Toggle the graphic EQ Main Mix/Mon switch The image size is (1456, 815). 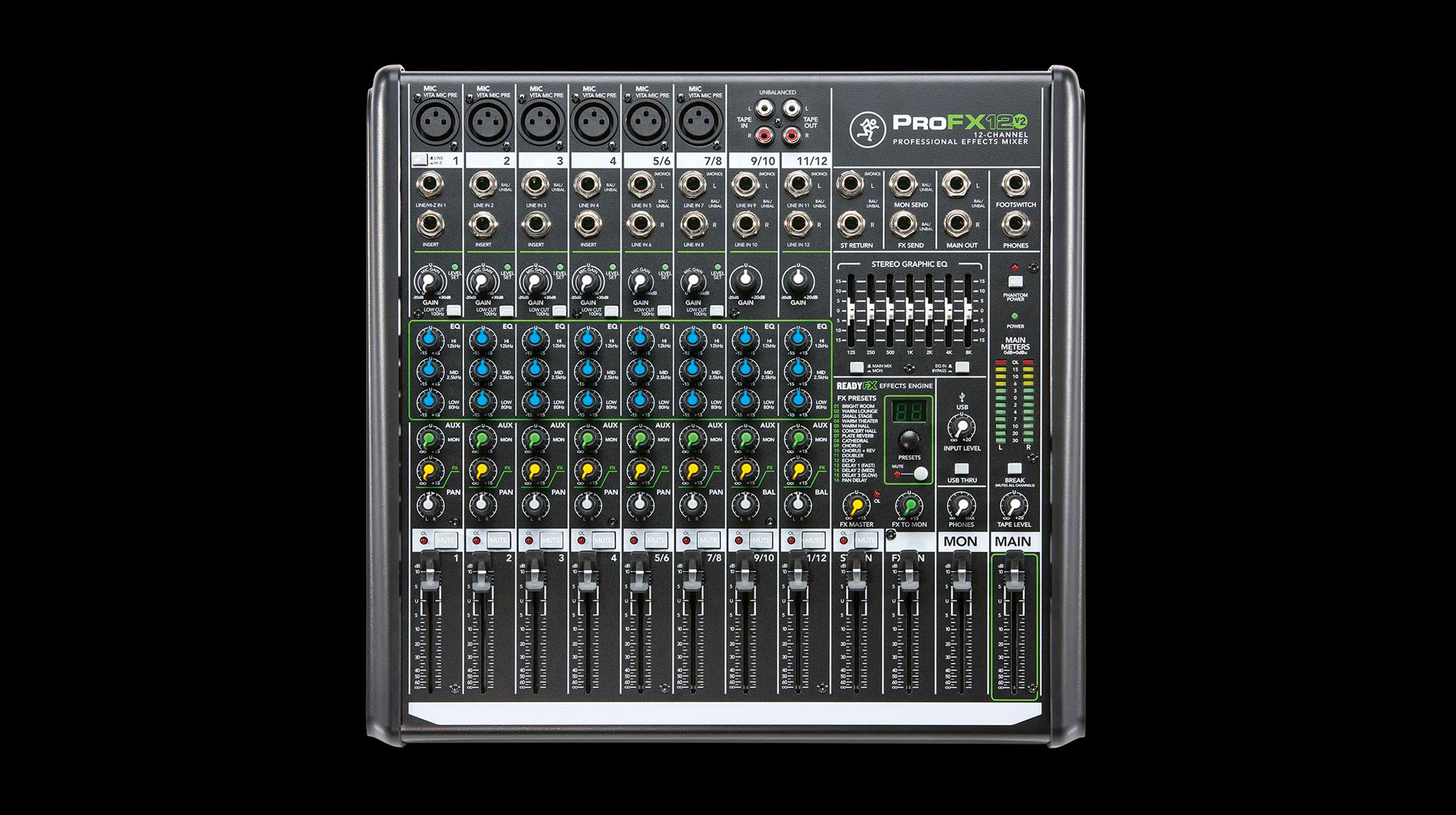[857, 367]
